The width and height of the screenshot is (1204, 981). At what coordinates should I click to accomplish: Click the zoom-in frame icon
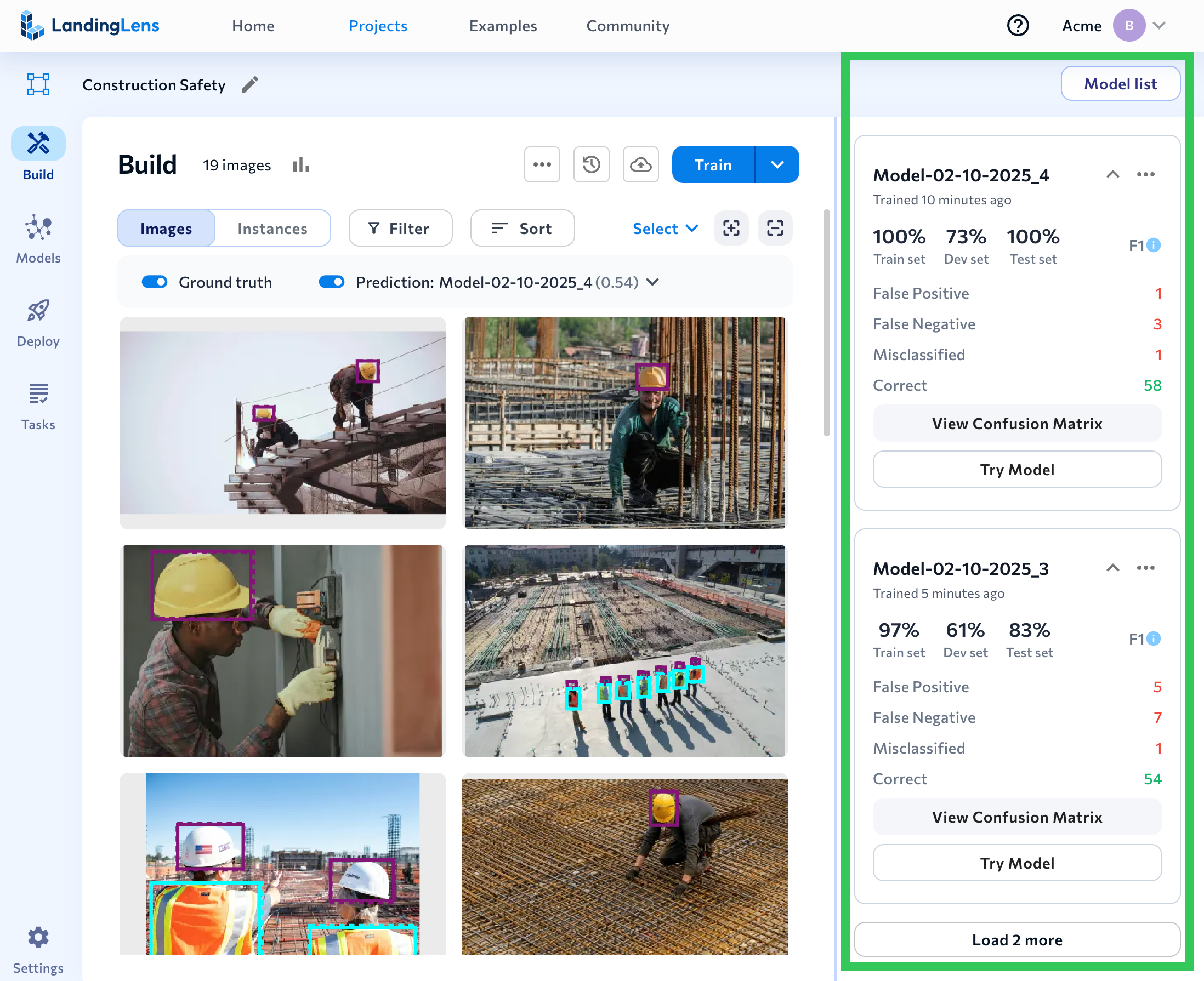(731, 229)
